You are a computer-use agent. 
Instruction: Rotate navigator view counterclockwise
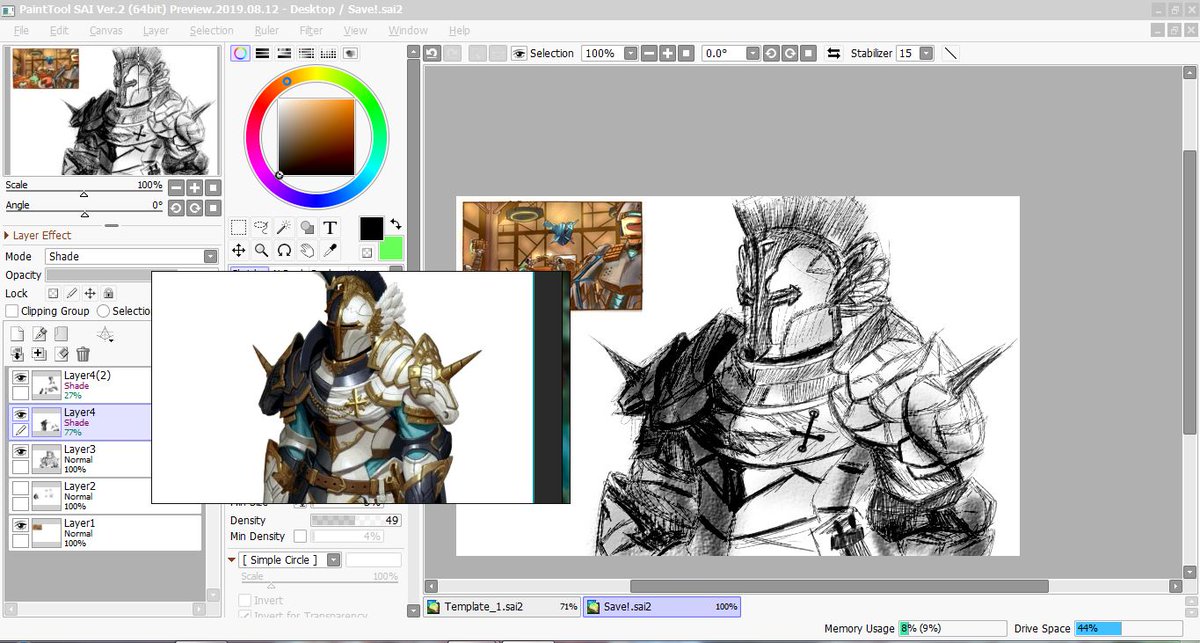click(176, 207)
